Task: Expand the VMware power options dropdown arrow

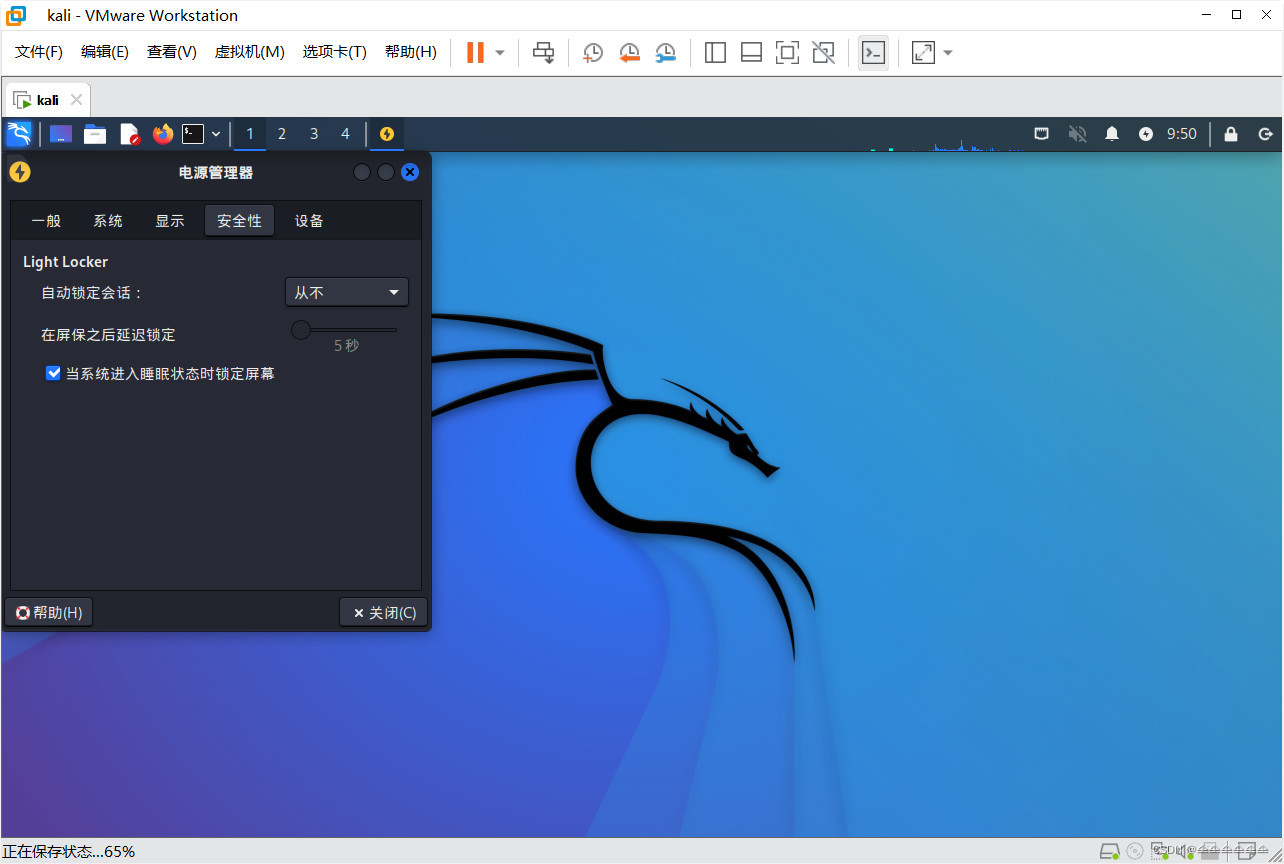Action: (500, 53)
